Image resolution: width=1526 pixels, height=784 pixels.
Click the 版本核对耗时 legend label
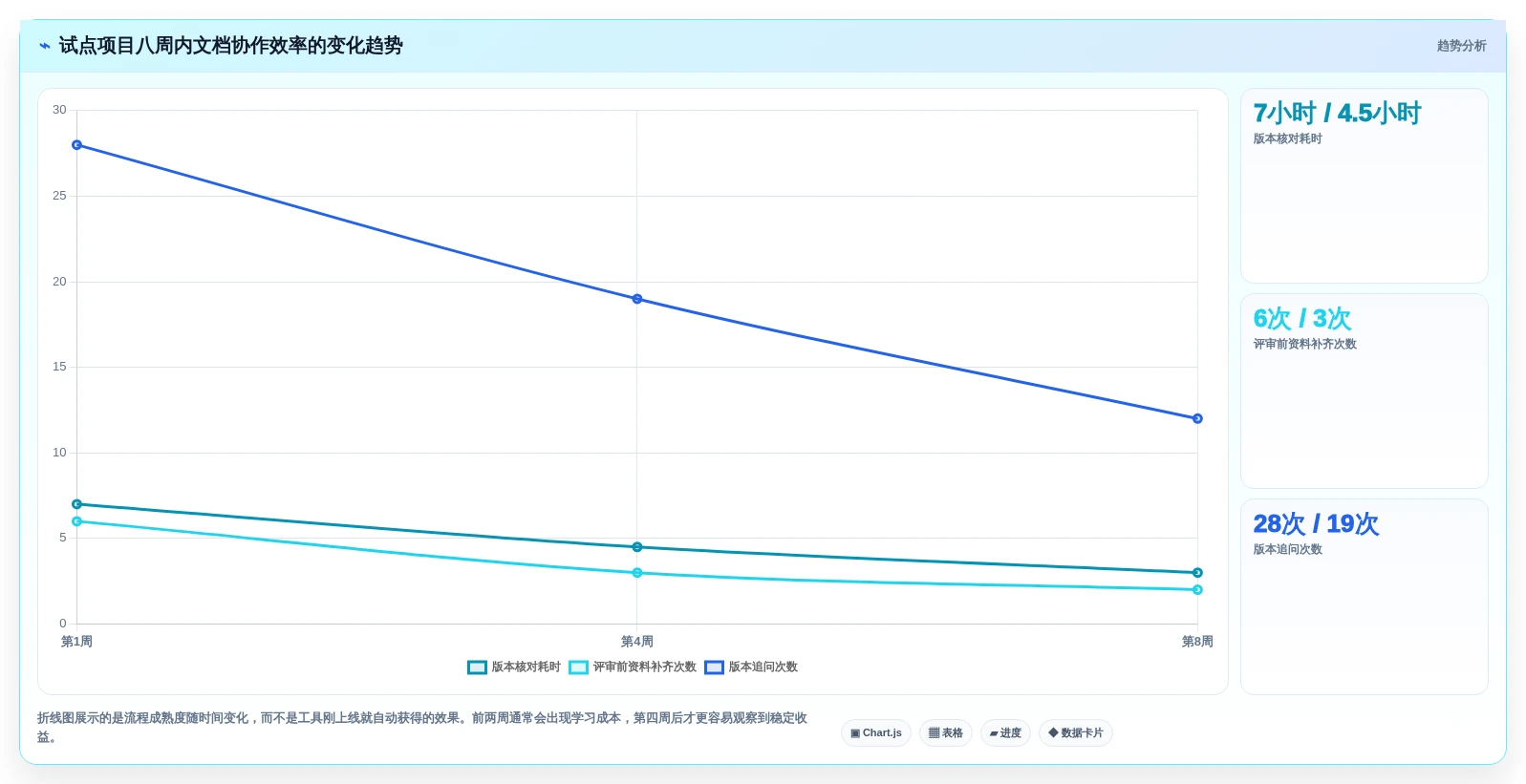pos(526,667)
